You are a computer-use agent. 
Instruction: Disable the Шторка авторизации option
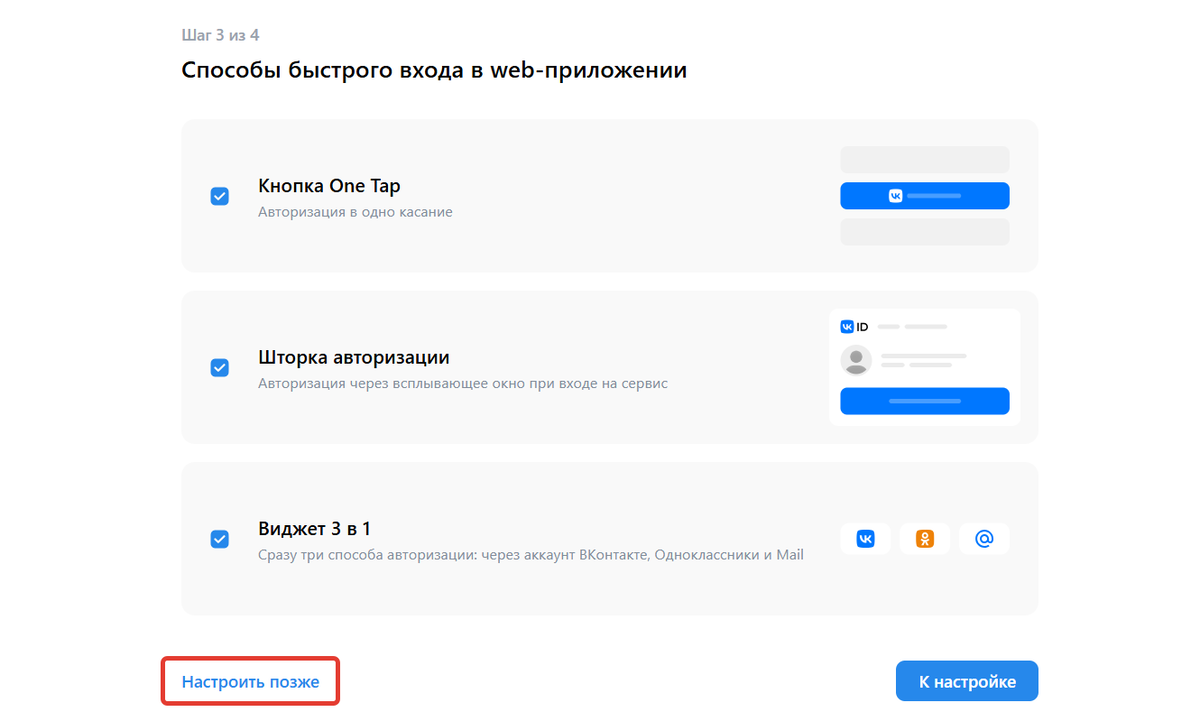tap(219, 367)
